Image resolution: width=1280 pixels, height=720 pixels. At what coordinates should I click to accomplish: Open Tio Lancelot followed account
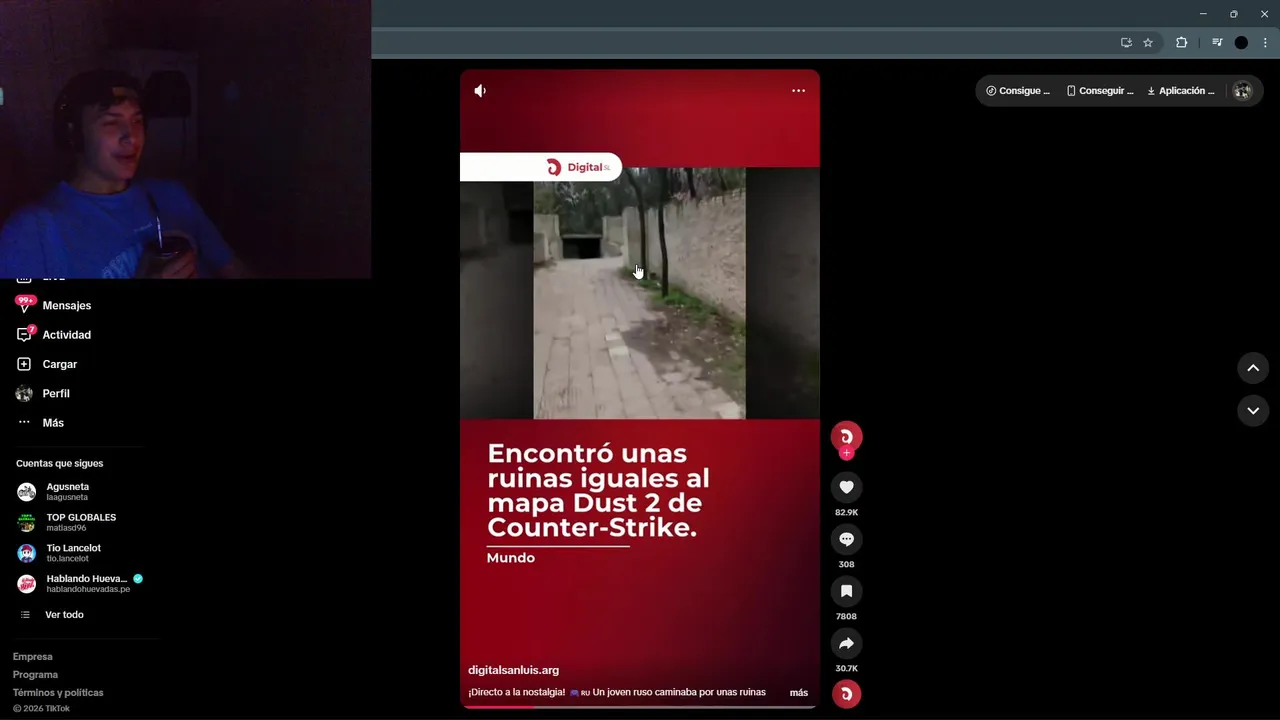point(75,553)
